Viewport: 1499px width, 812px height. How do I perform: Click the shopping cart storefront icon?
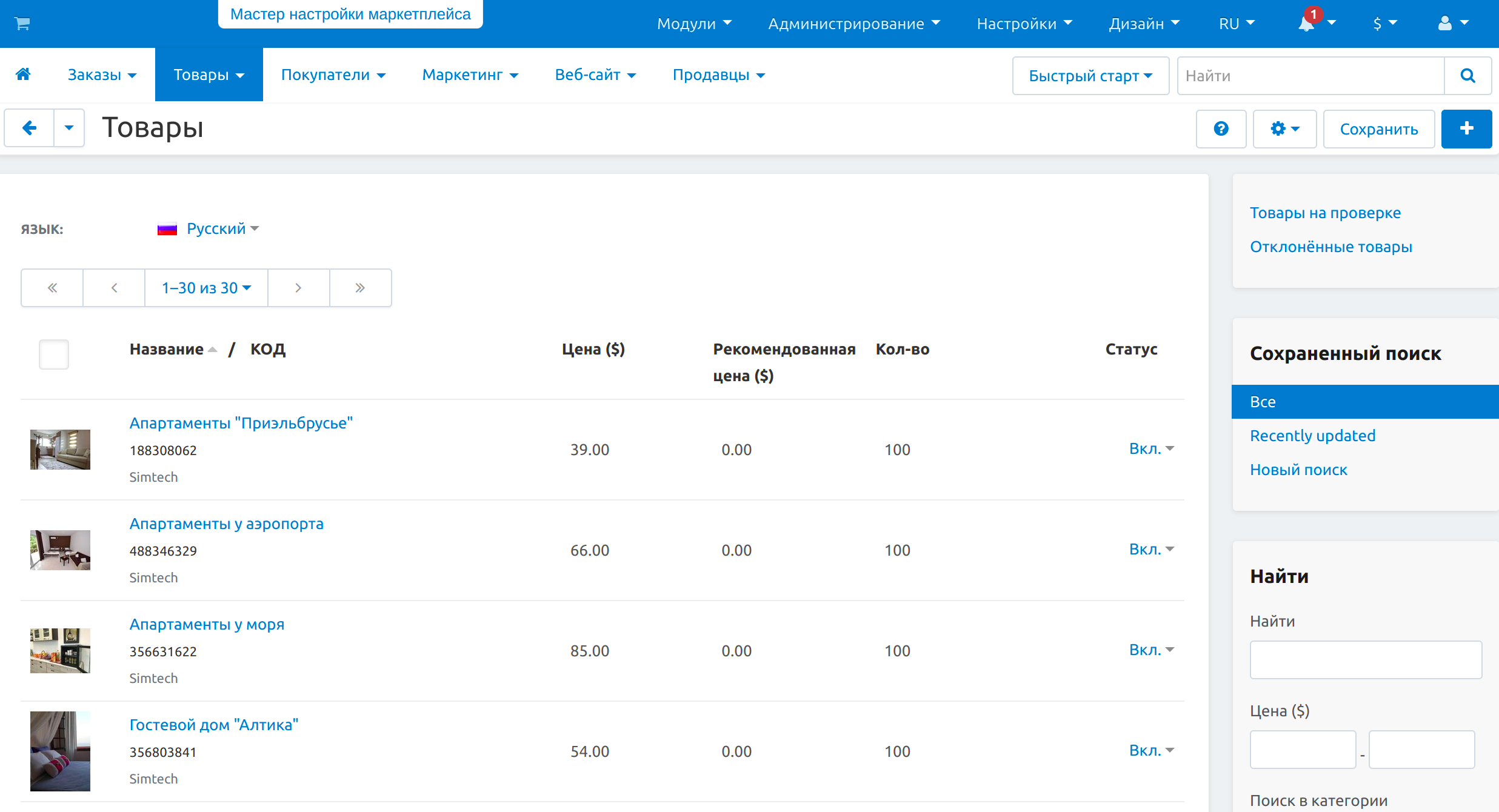22,24
